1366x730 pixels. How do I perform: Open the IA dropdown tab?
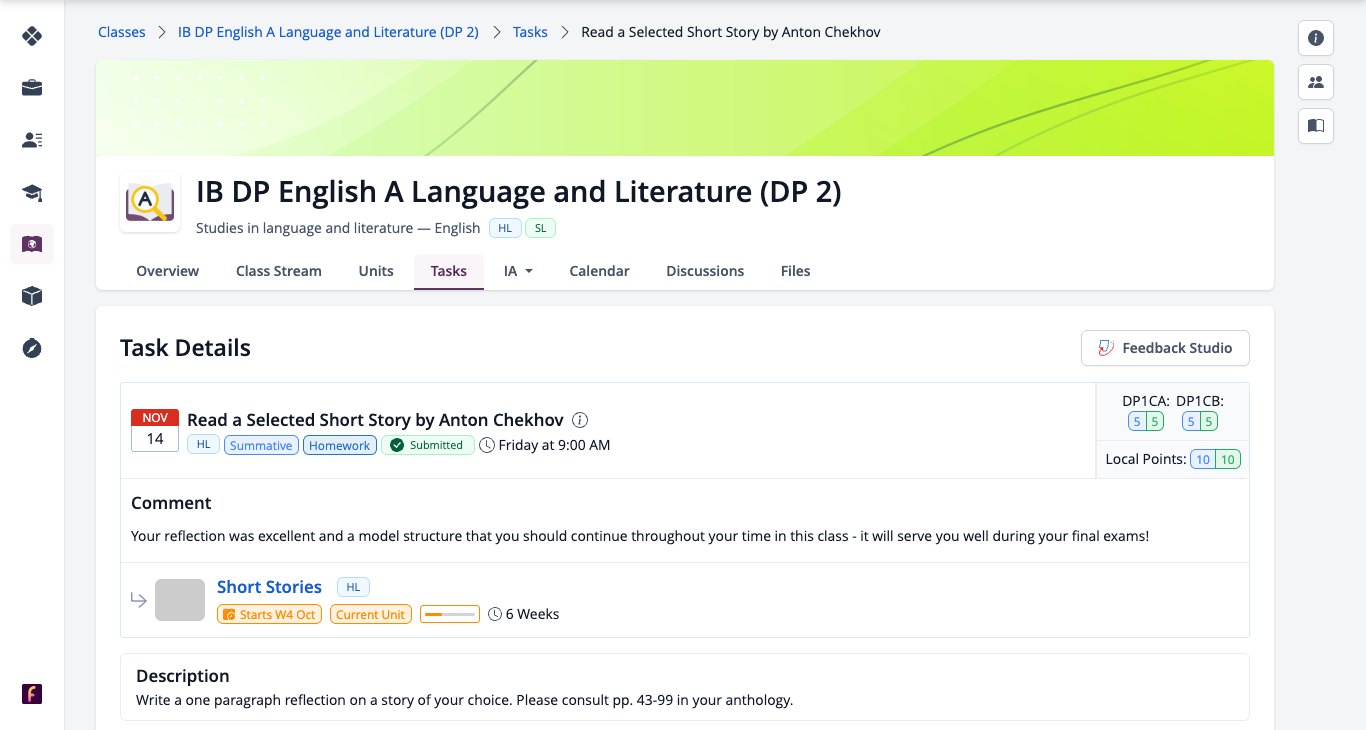click(518, 271)
